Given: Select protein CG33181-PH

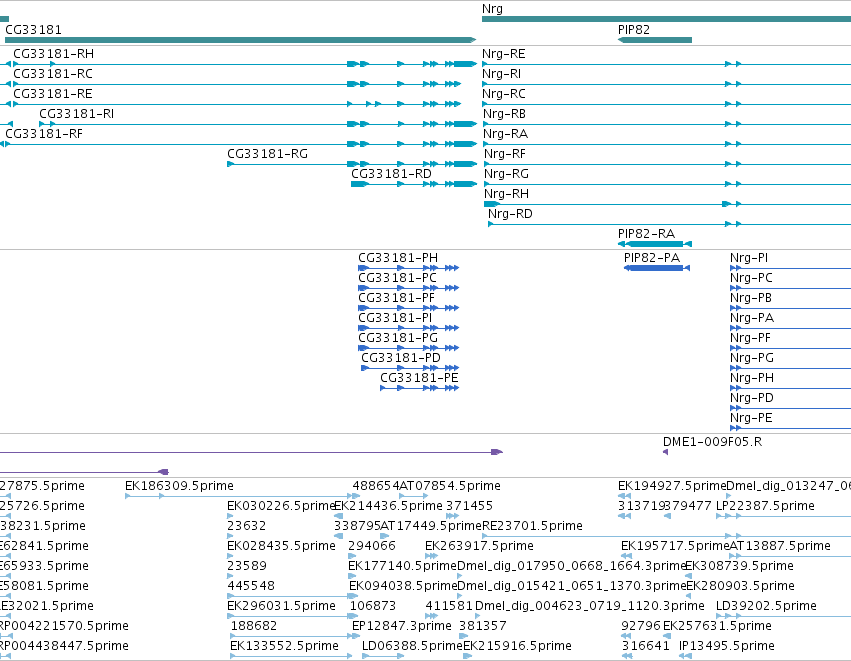Looking at the screenshot, I should [398, 258].
